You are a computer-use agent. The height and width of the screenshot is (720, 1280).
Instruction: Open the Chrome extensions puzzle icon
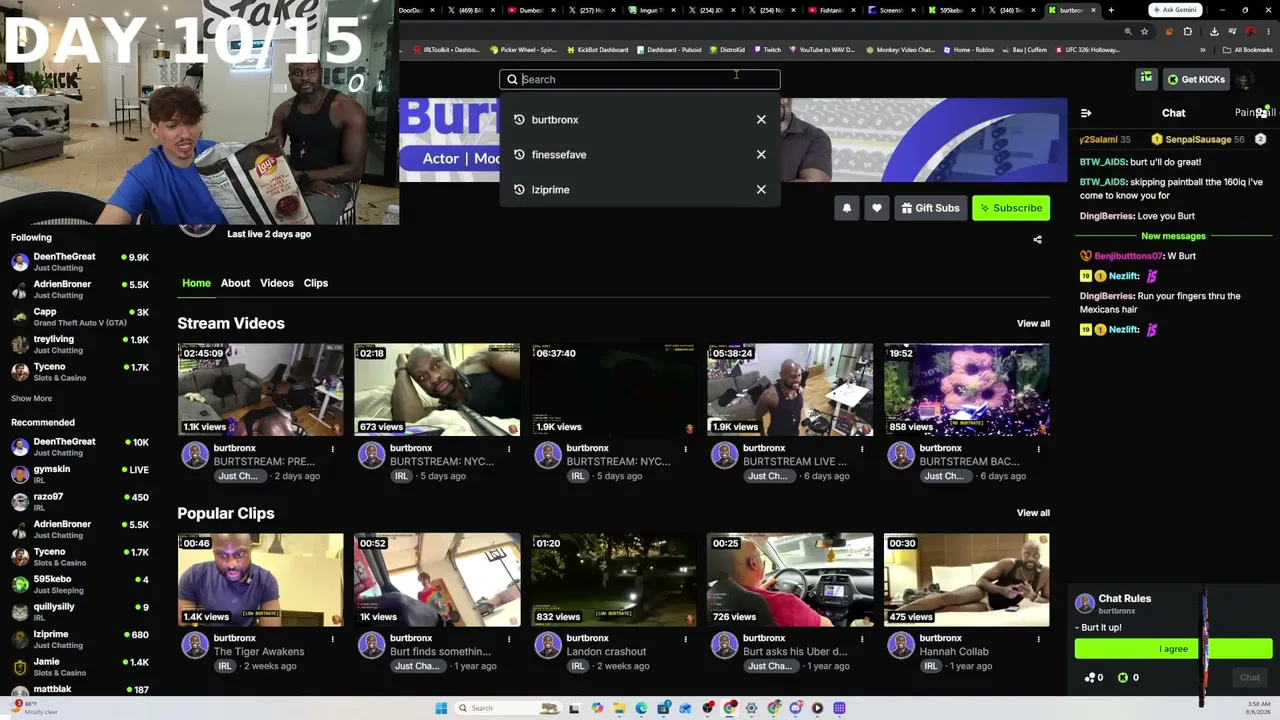(x=1188, y=31)
